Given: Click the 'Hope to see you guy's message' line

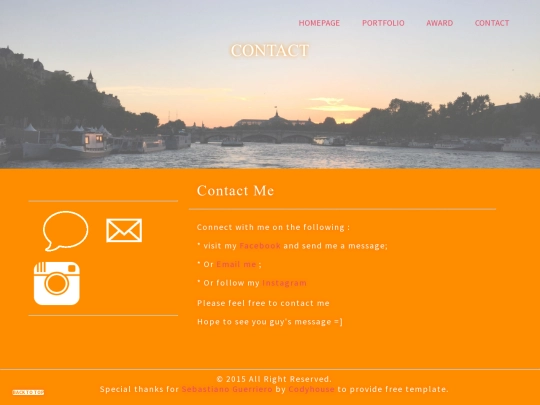Looking at the screenshot, I should [x=270, y=322].
